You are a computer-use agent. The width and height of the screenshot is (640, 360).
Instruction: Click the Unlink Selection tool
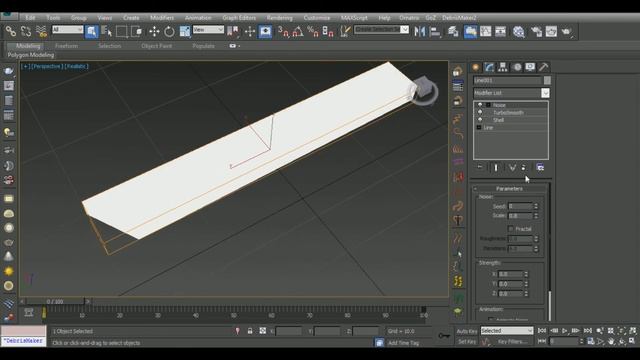click(x=26, y=31)
